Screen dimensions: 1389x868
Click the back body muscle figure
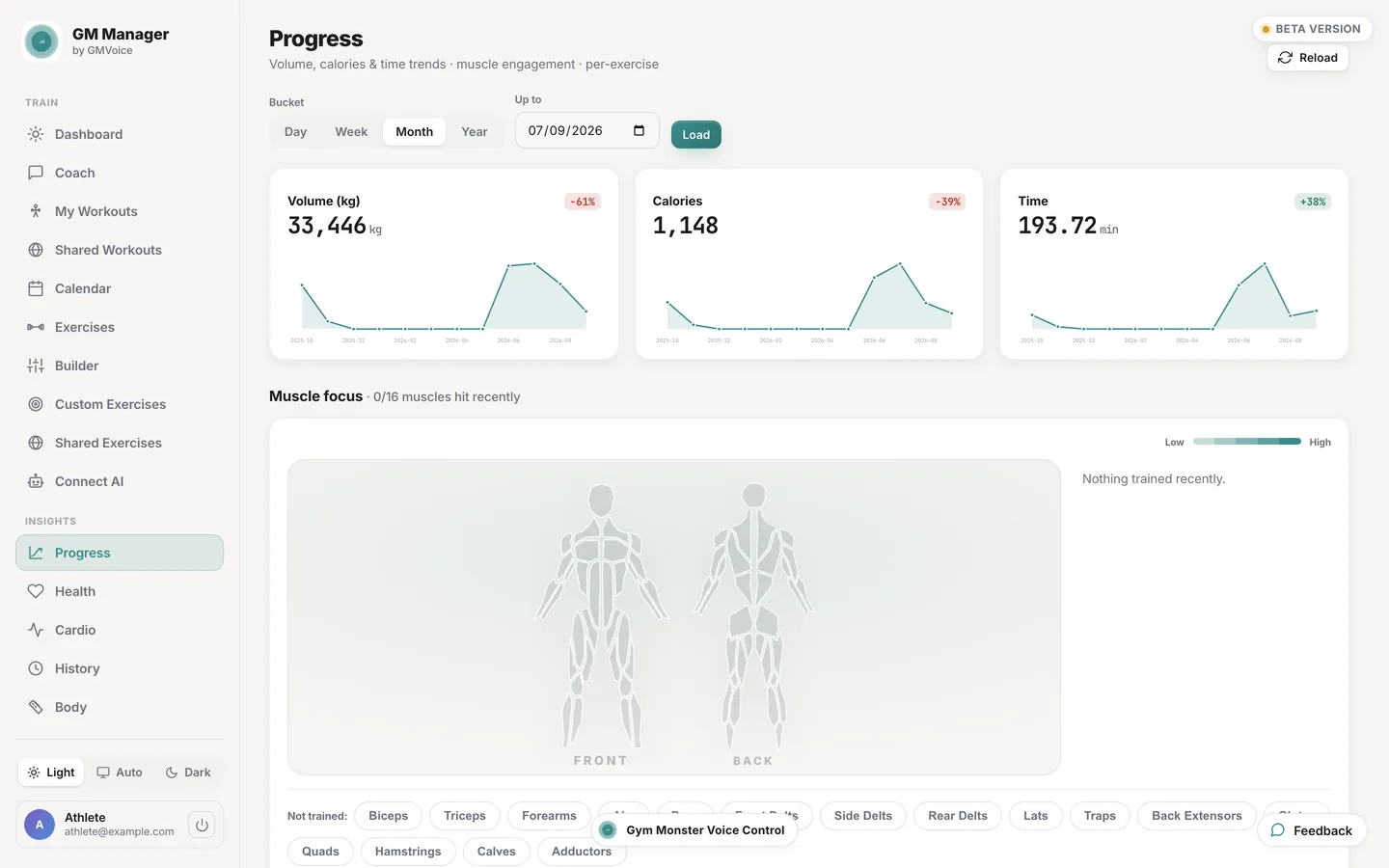(753, 615)
